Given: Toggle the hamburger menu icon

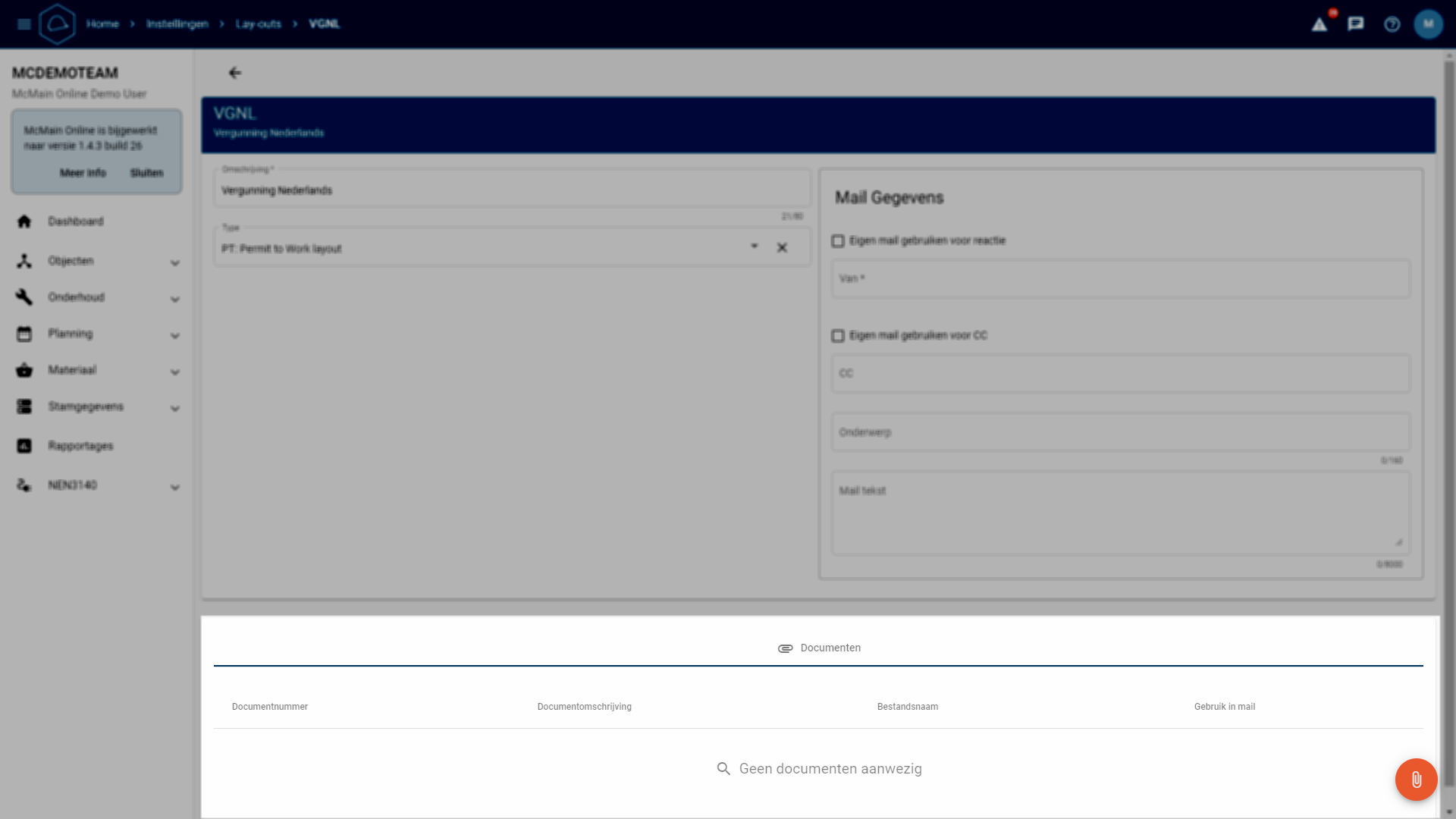Looking at the screenshot, I should click(x=24, y=24).
